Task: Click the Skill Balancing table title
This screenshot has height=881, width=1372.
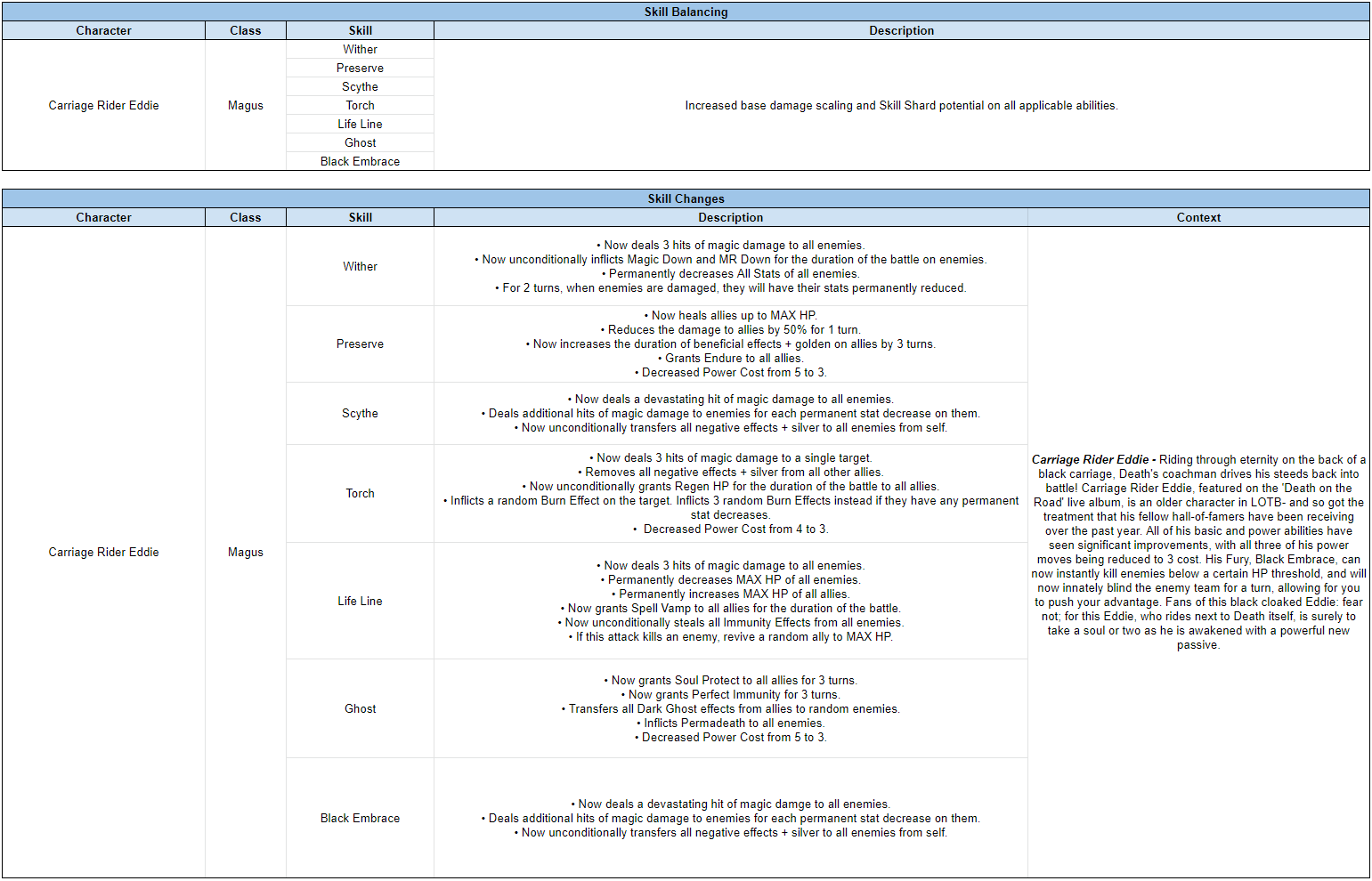Action: click(686, 12)
